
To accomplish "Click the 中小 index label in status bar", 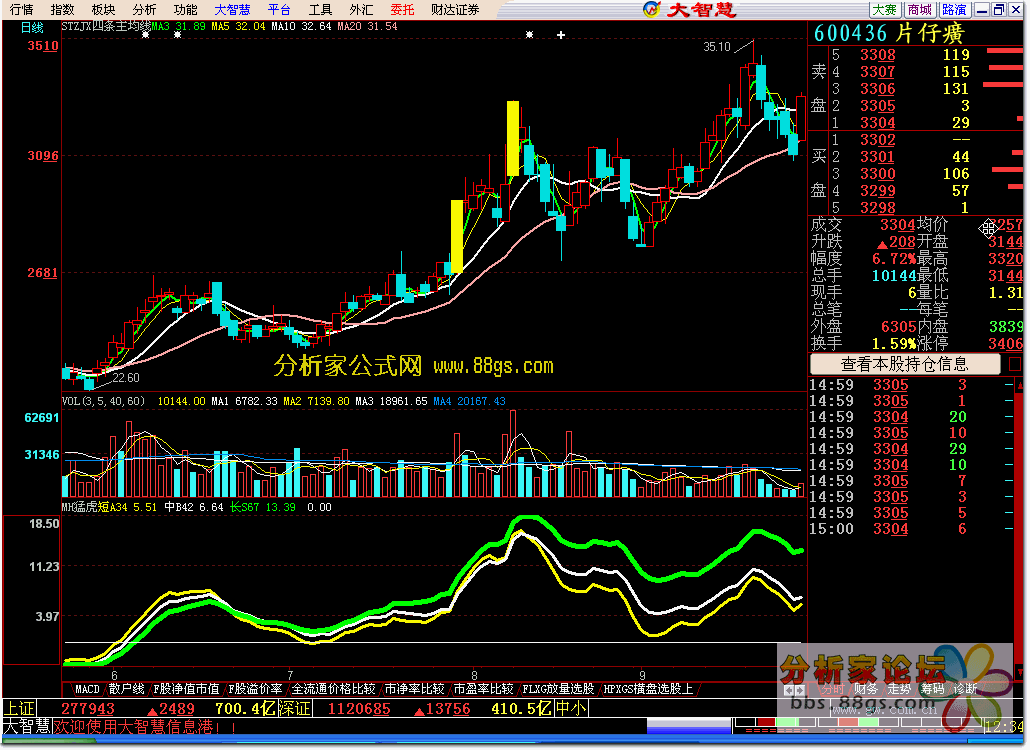I will click(x=571, y=709).
